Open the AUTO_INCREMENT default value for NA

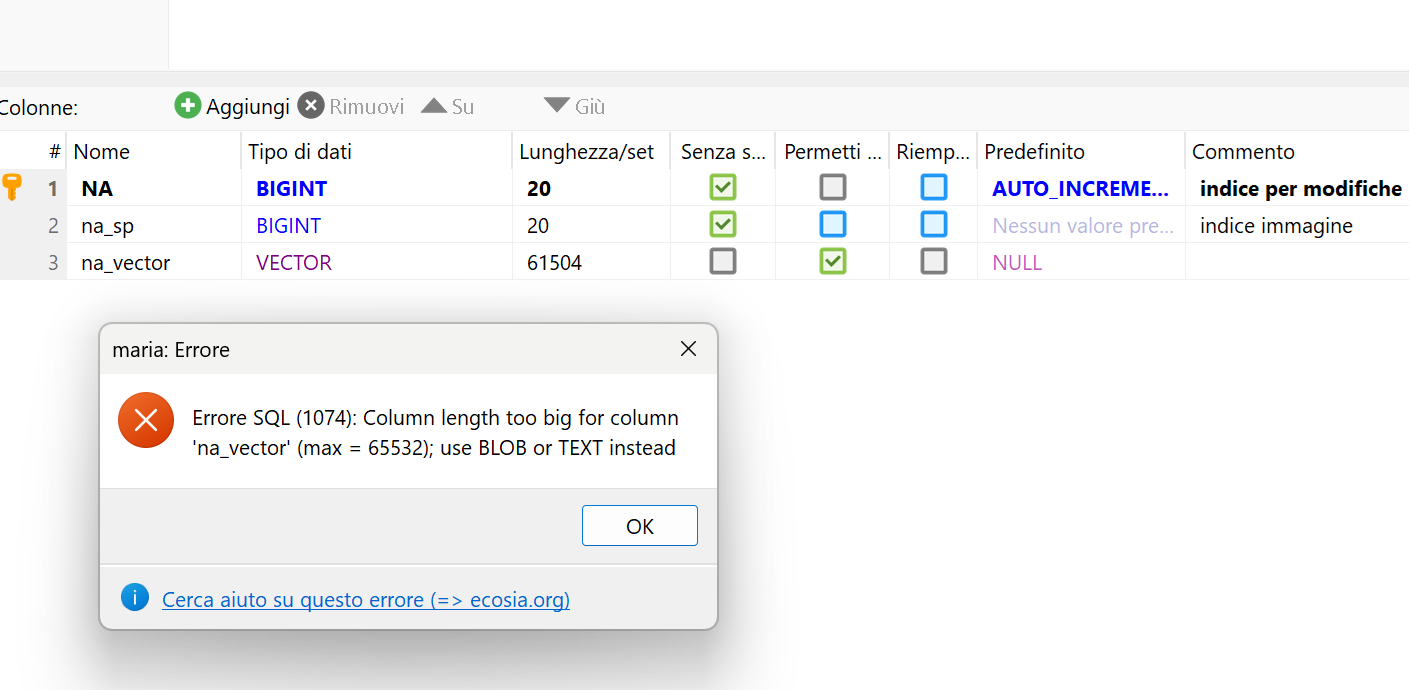click(1079, 189)
